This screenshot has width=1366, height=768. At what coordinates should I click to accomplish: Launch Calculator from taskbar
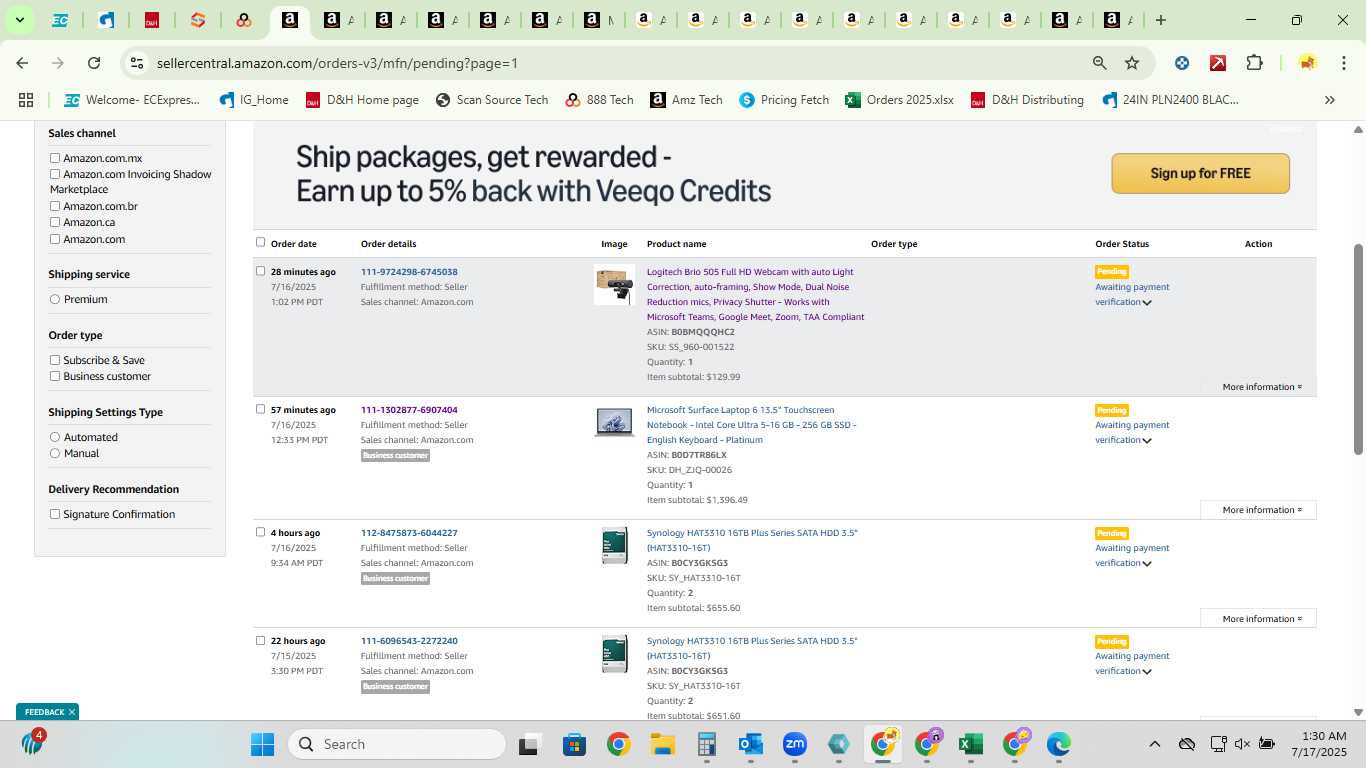click(707, 744)
